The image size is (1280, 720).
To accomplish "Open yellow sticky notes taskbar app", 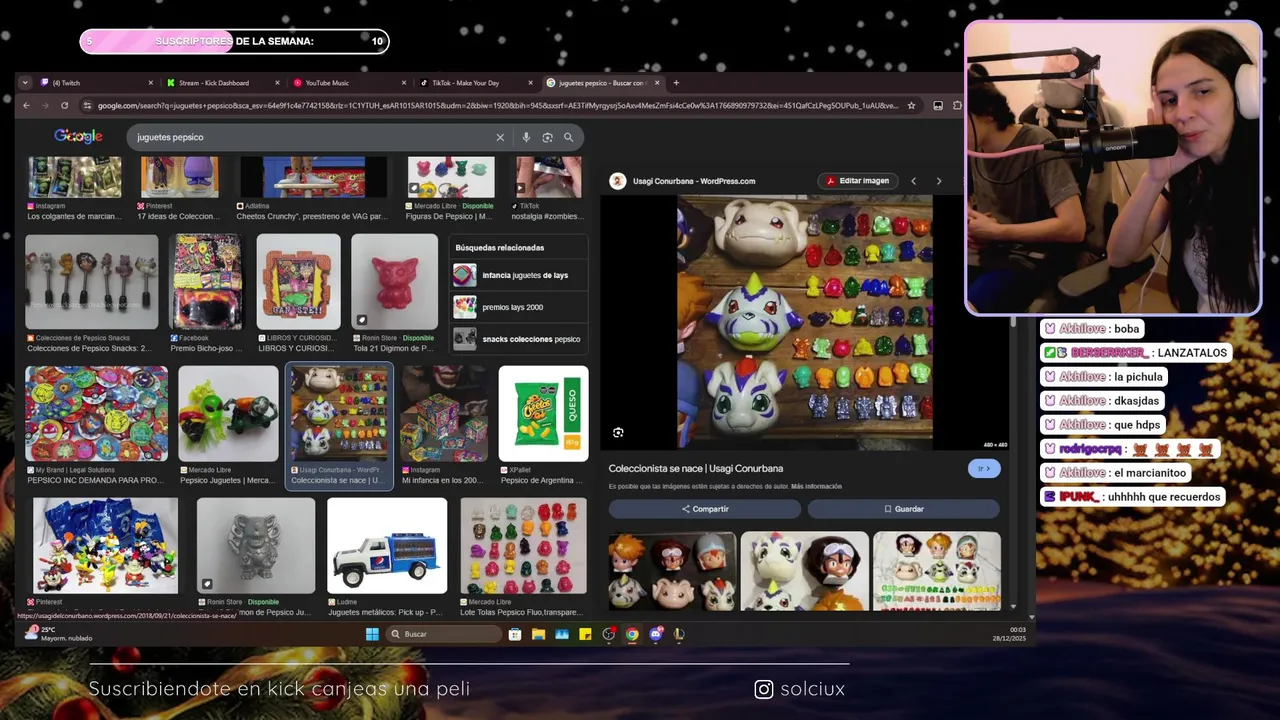I will [585, 634].
